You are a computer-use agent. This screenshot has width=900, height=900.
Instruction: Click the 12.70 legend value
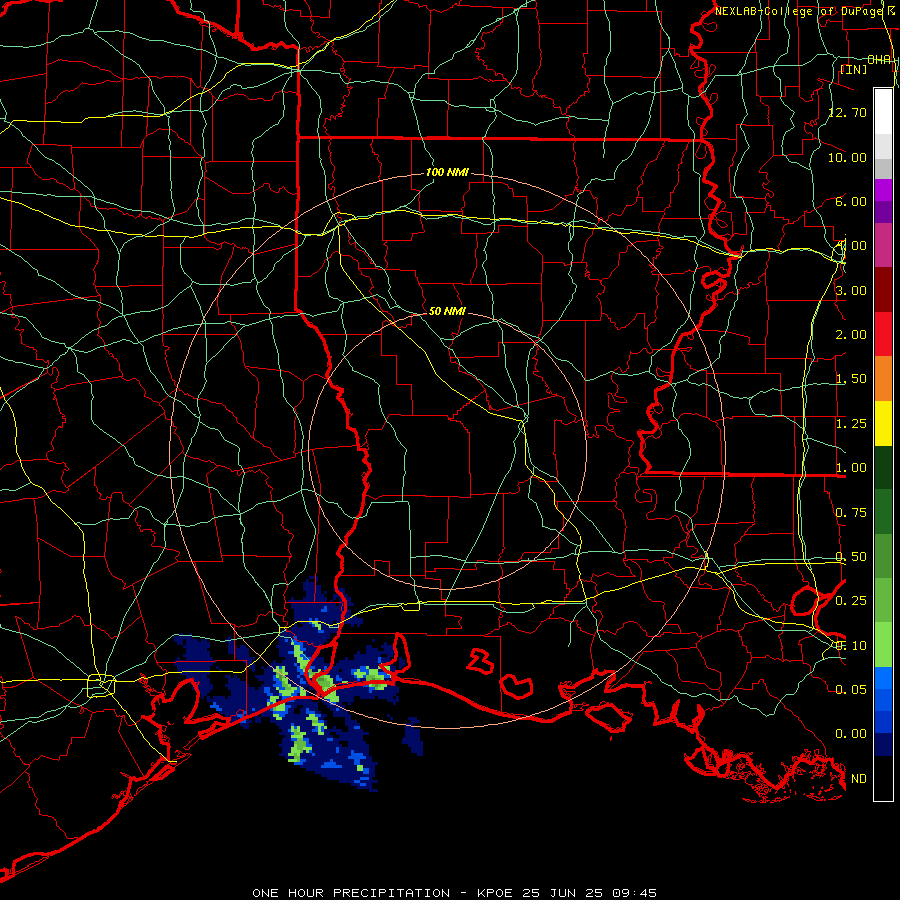coord(848,112)
